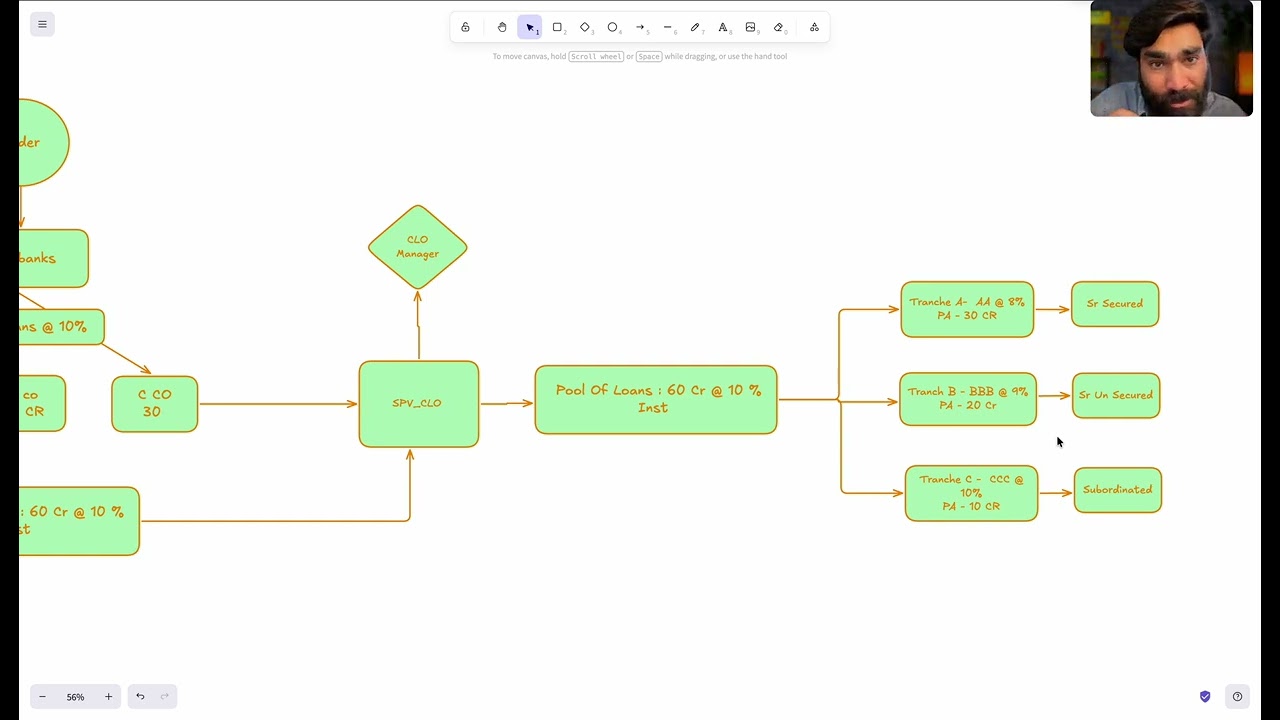The image size is (1280, 720).
Task: Redo the last undone action
Action: [165, 697]
